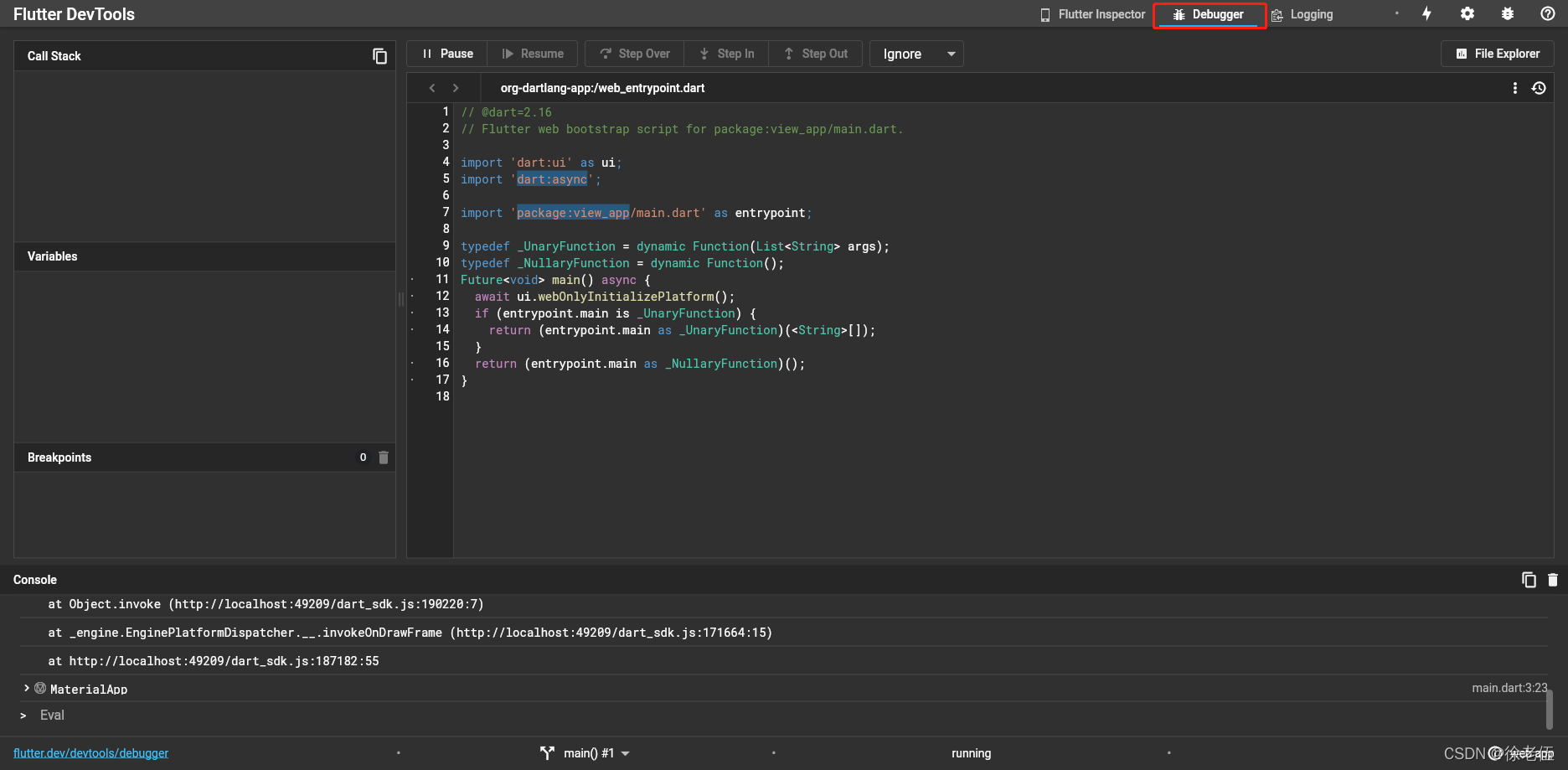The width and height of the screenshot is (1568, 770).
Task: Open the help question mark icon
Action: tap(1548, 14)
